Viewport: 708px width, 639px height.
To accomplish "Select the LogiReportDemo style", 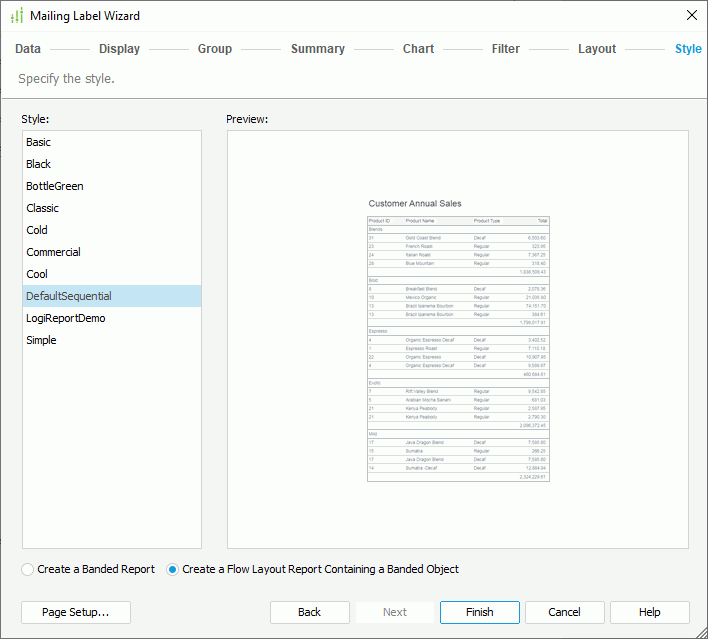I will pos(66,318).
